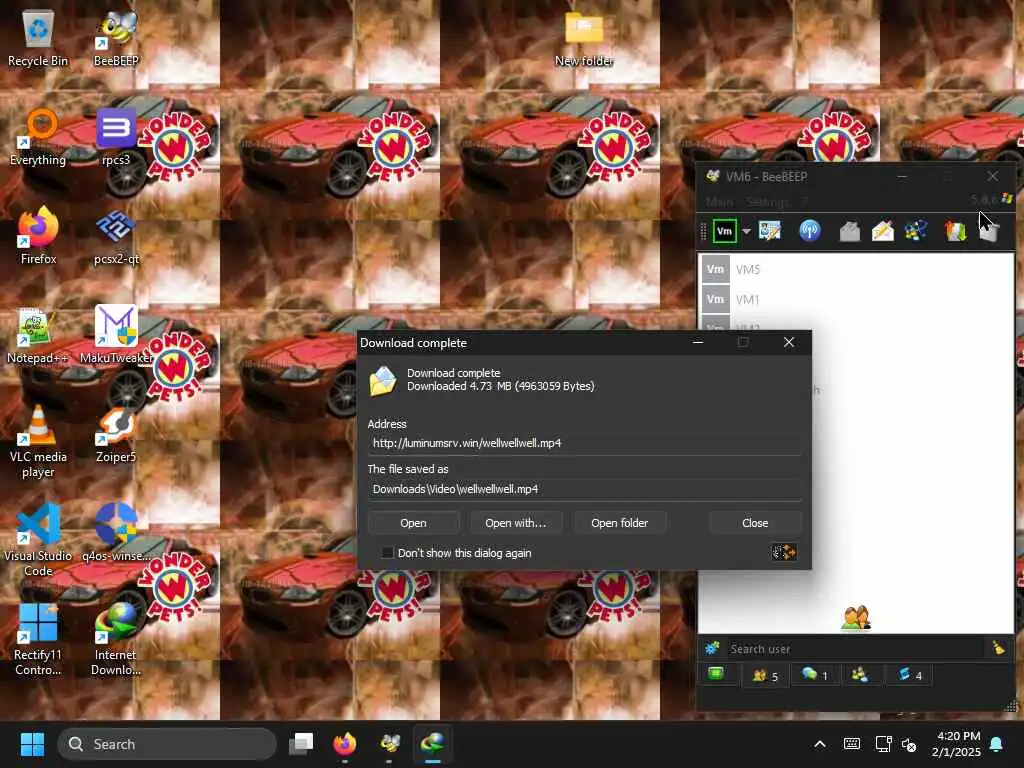Open the ? help menu in BeeBEEP
This screenshot has width=1024, height=768.
point(805,202)
